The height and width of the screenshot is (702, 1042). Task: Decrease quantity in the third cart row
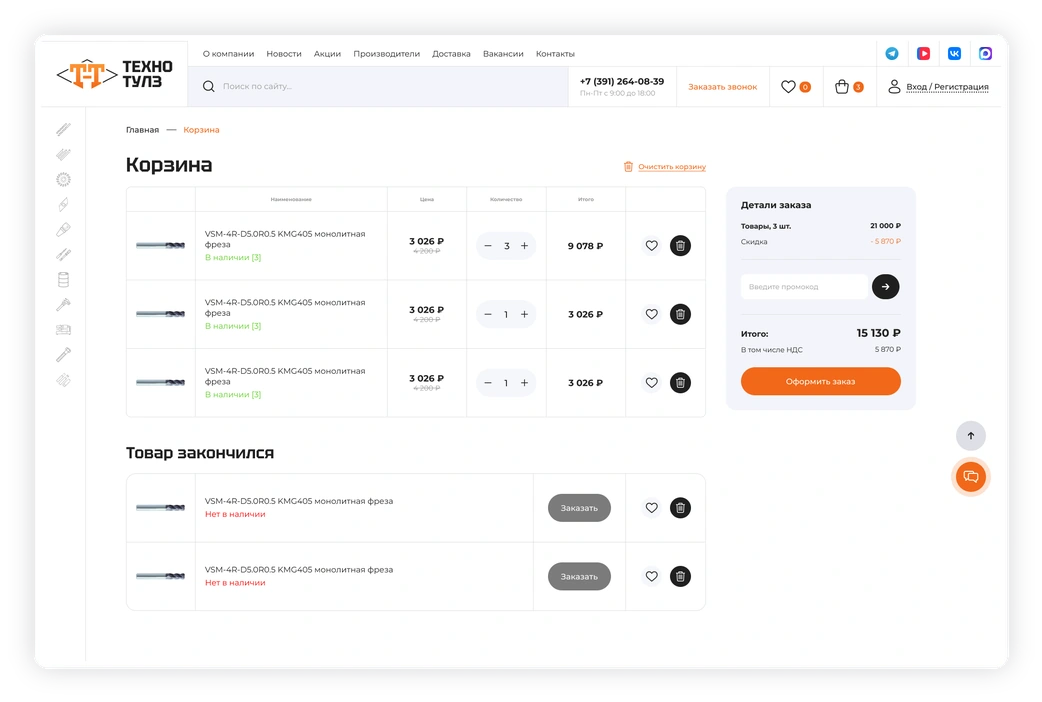point(488,383)
